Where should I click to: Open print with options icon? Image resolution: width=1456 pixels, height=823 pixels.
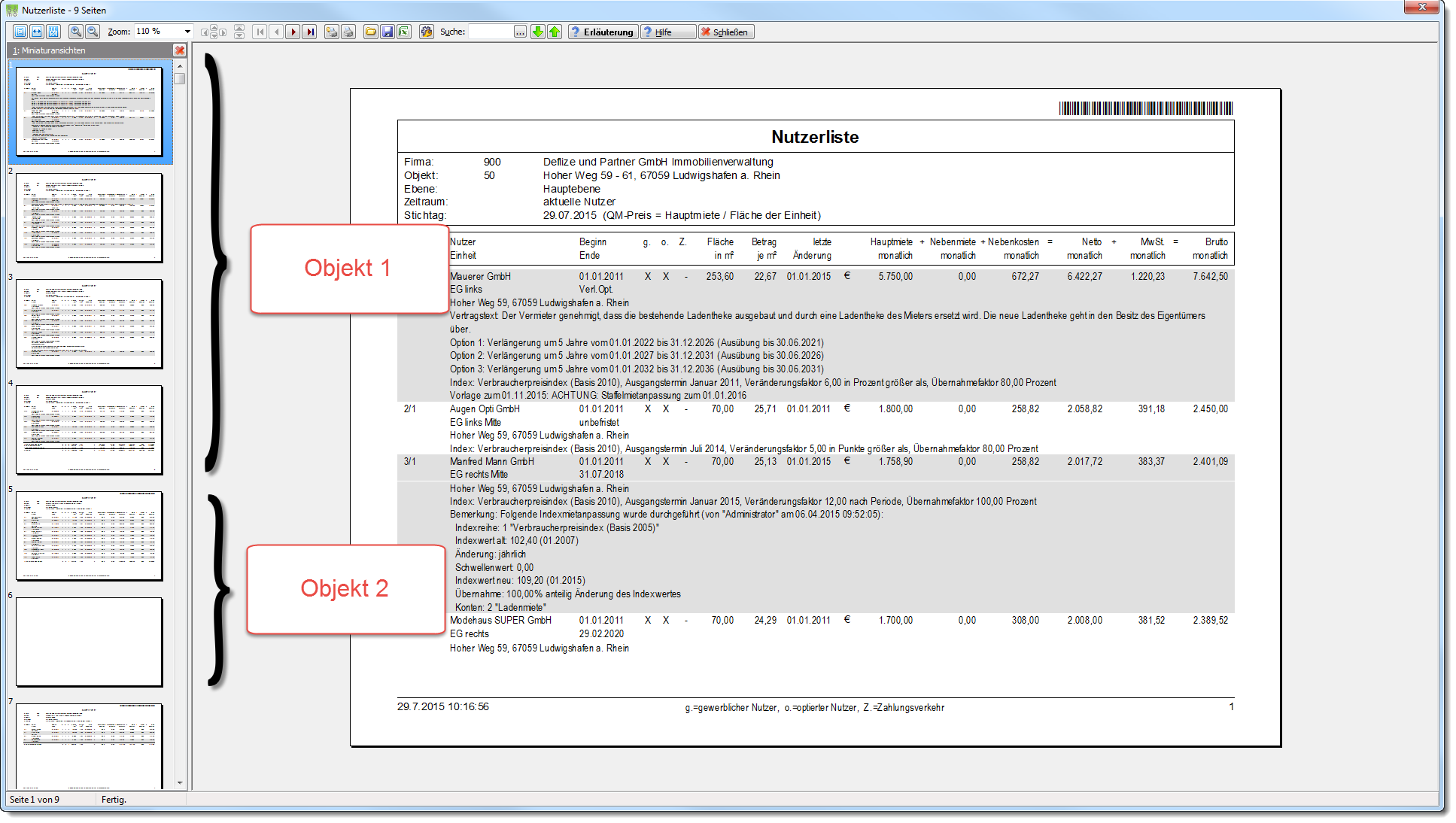tap(332, 32)
